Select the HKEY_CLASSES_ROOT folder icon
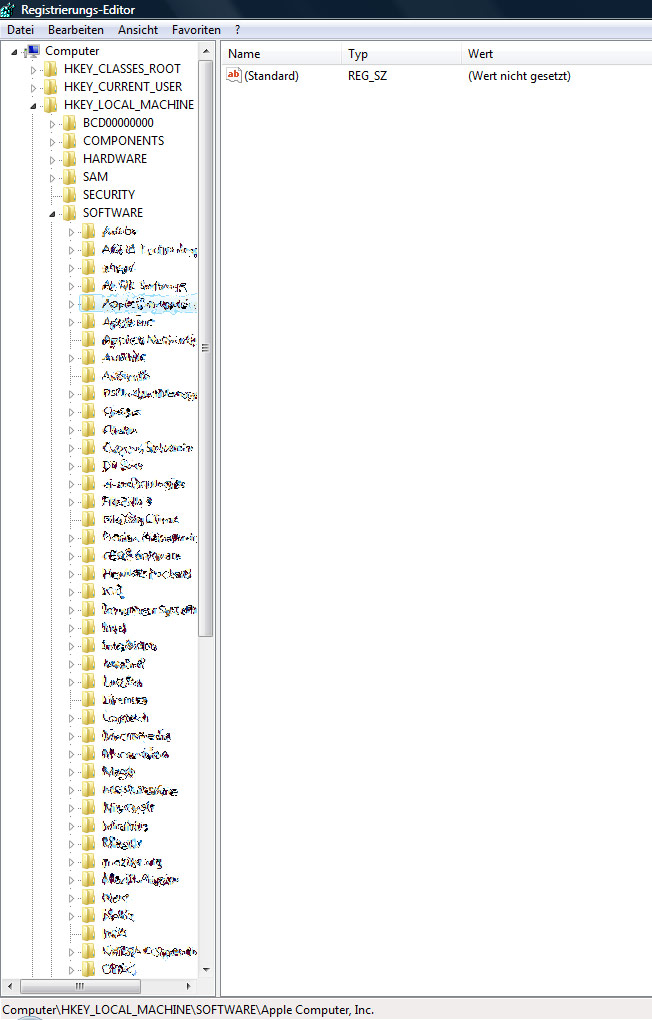 click(51, 69)
